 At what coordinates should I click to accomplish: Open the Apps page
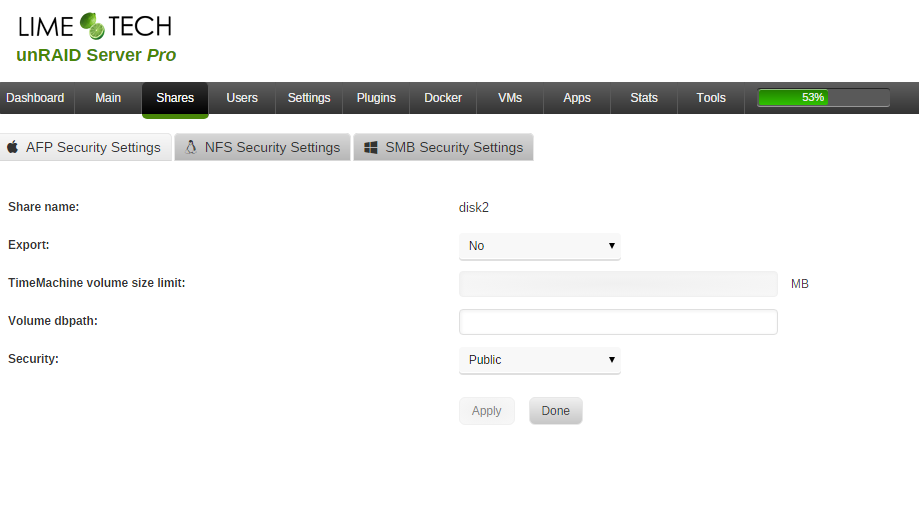577,98
